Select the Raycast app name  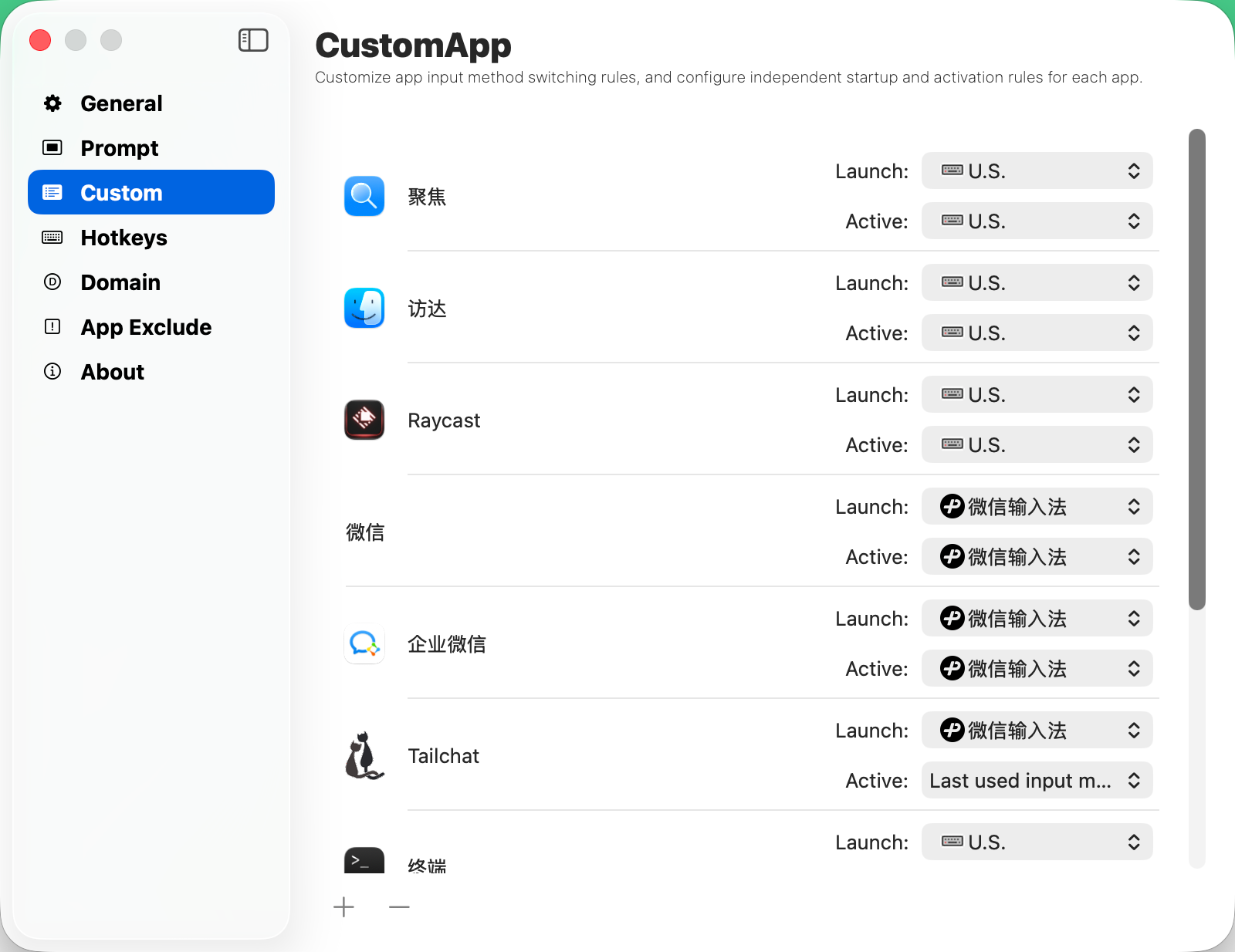(444, 420)
